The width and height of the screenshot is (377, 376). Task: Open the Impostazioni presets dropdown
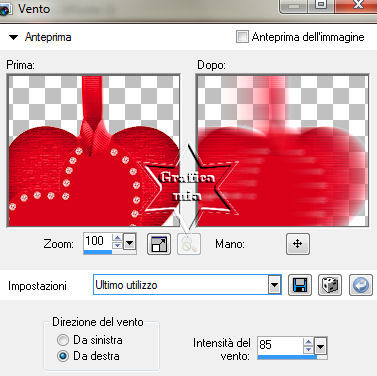pos(274,285)
